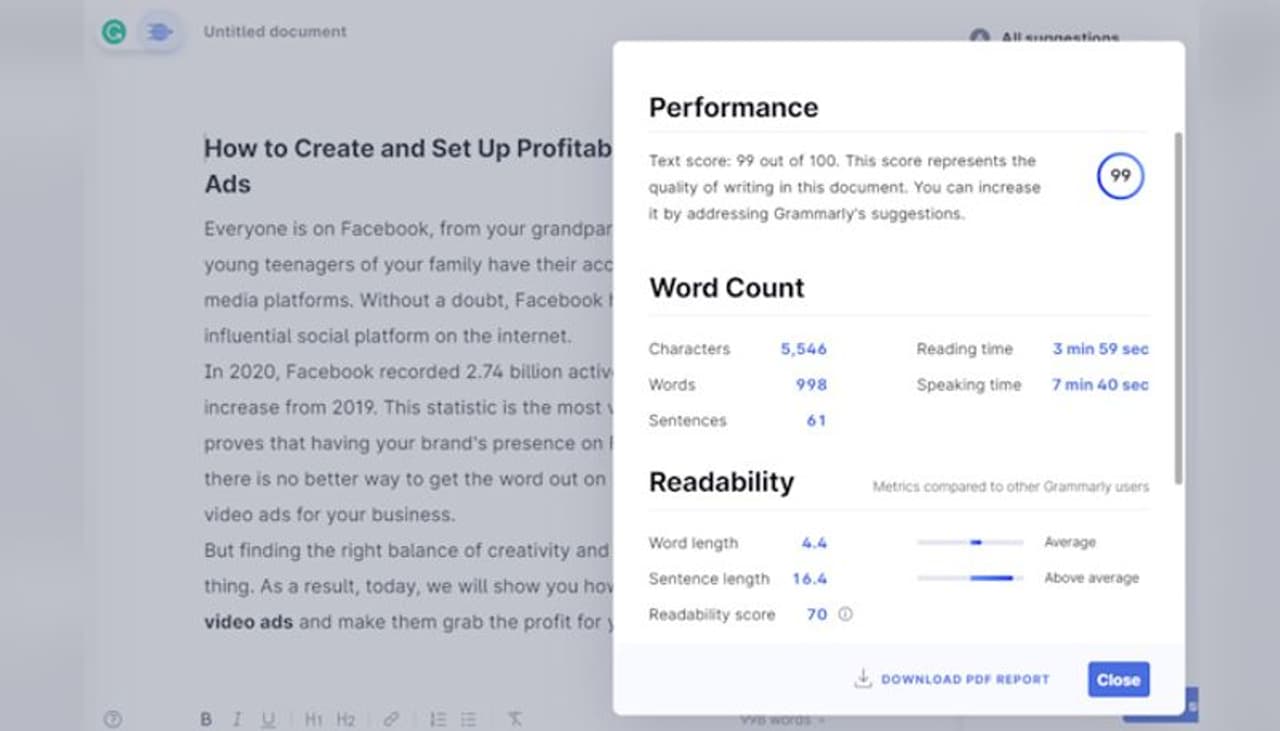The image size is (1280, 731).
Task: Click the Untitled document title field
Action: 275,32
